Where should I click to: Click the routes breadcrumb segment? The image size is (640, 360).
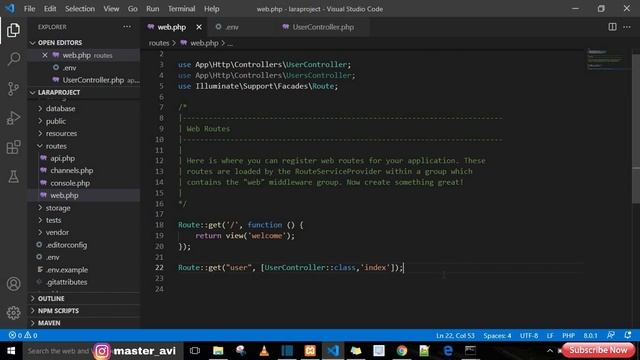click(159, 43)
